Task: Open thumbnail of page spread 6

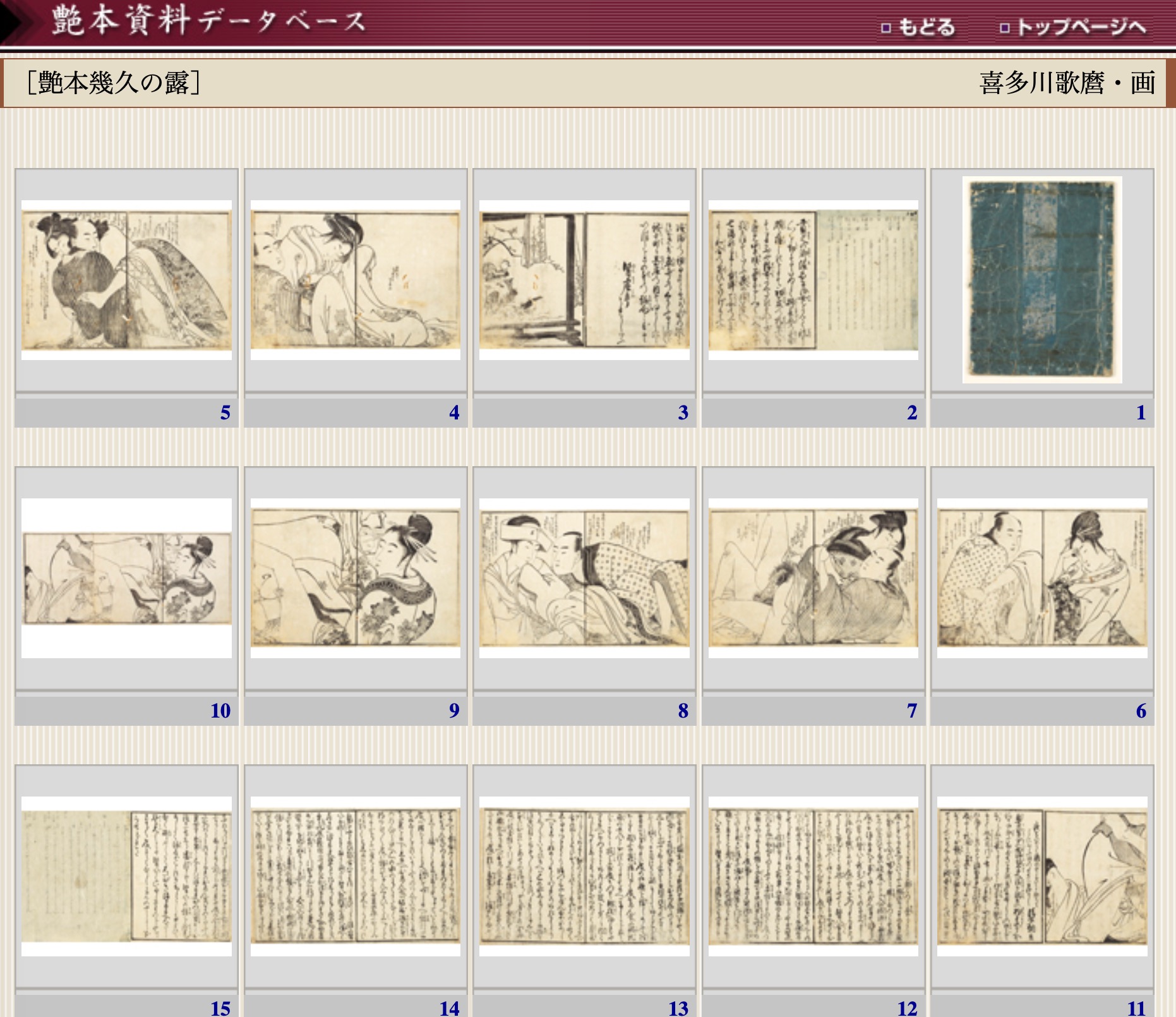Action: [x=1042, y=578]
